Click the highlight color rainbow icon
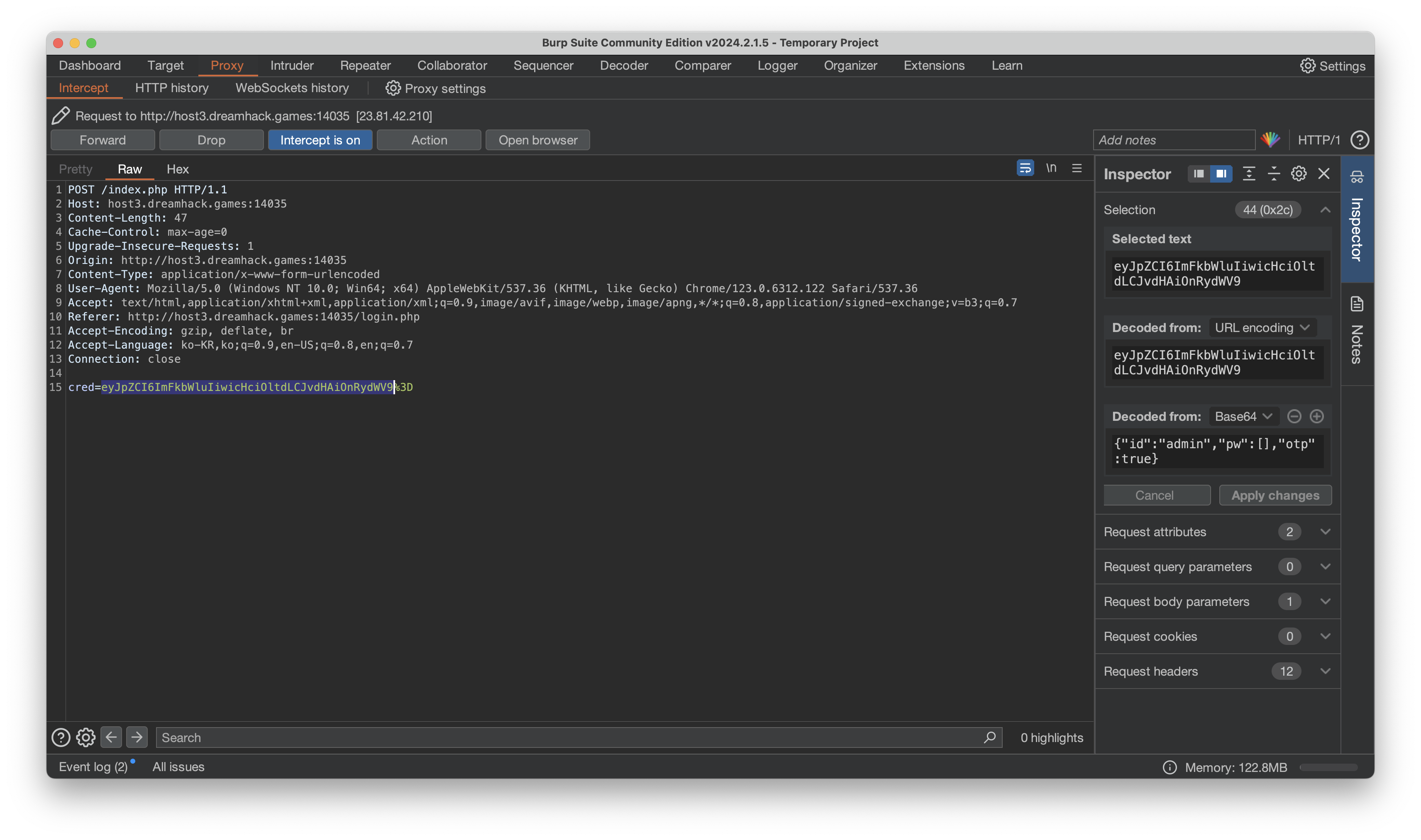1421x840 pixels. coord(1270,140)
